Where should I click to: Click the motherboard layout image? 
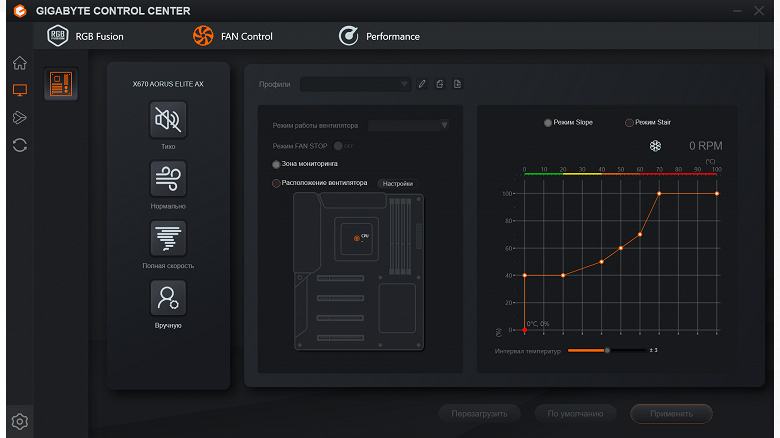[x=359, y=271]
